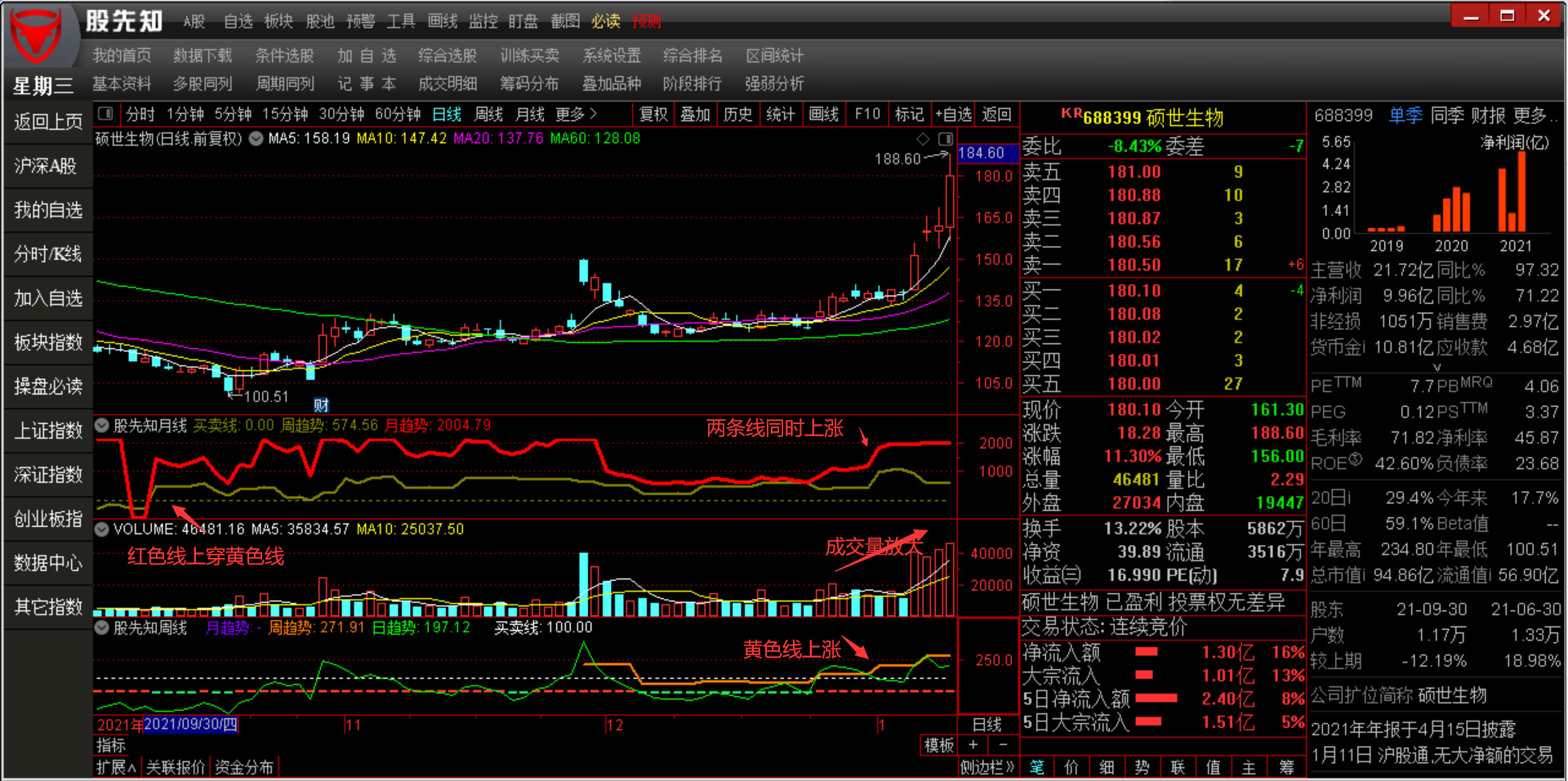The width and height of the screenshot is (1568, 781).
Task: Open the 模板 template button
Action: click(x=938, y=745)
